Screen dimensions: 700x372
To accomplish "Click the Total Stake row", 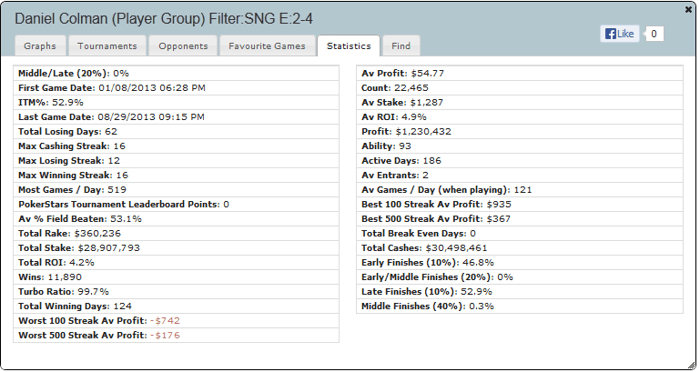I will tap(176, 248).
